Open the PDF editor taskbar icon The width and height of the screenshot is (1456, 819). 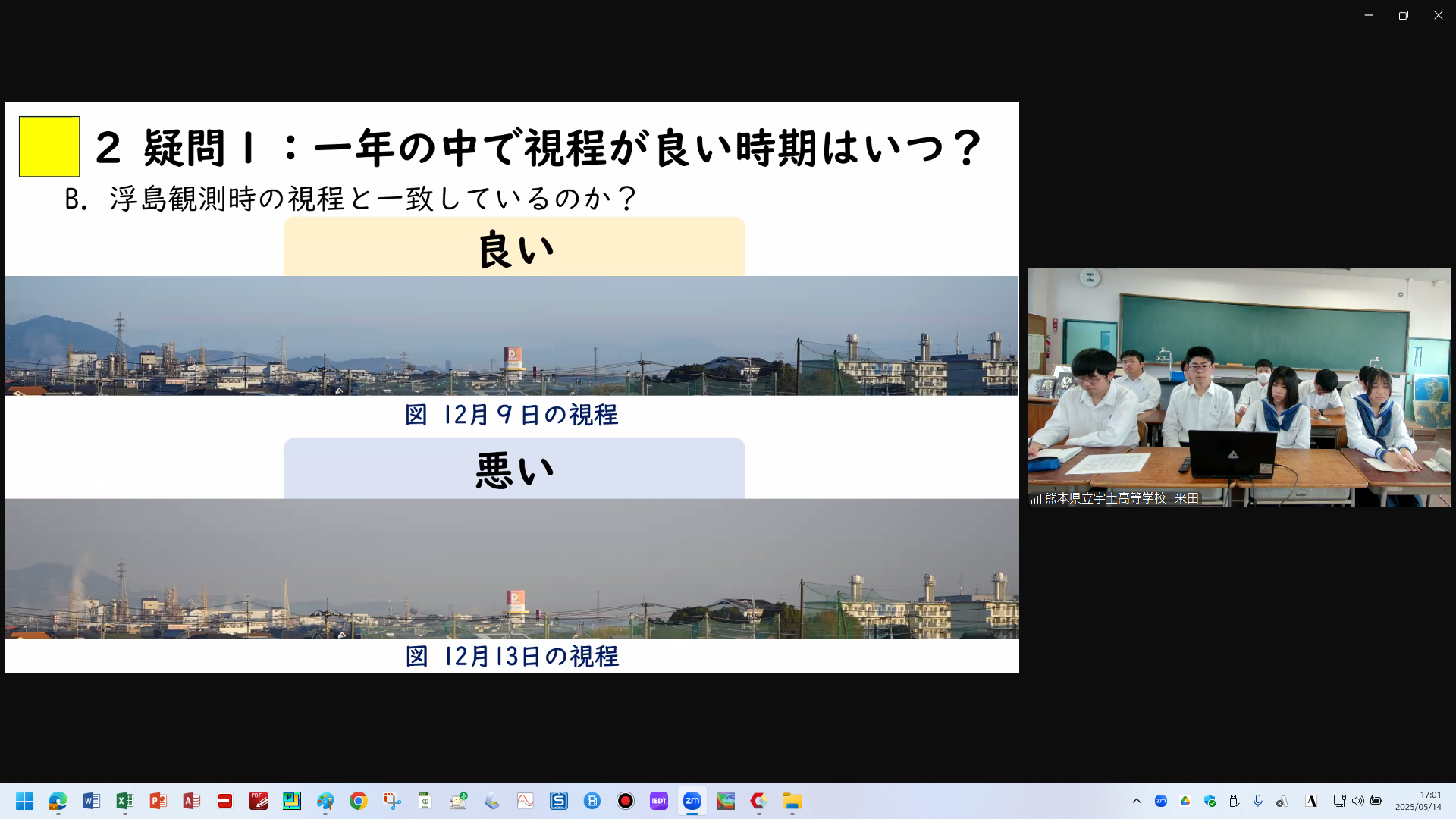[259, 801]
